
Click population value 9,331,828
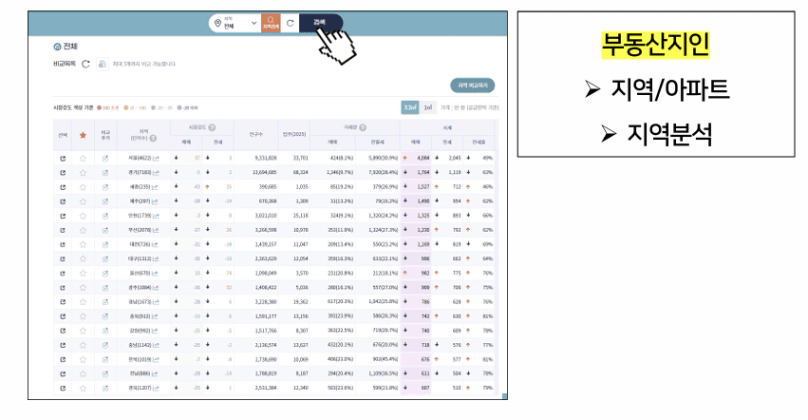[266, 158]
